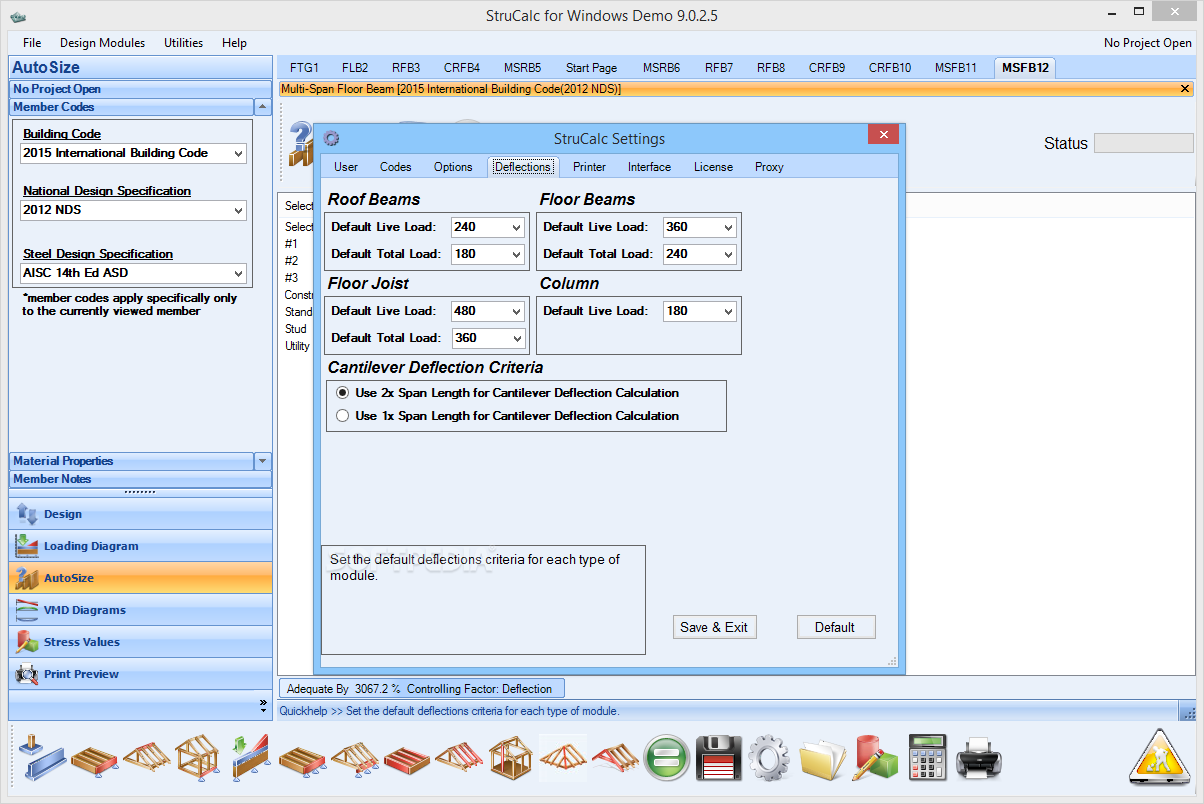This screenshot has width=1204, height=804.
Task: Switch to the Codes settings tab
Action: tap(396, 167)
